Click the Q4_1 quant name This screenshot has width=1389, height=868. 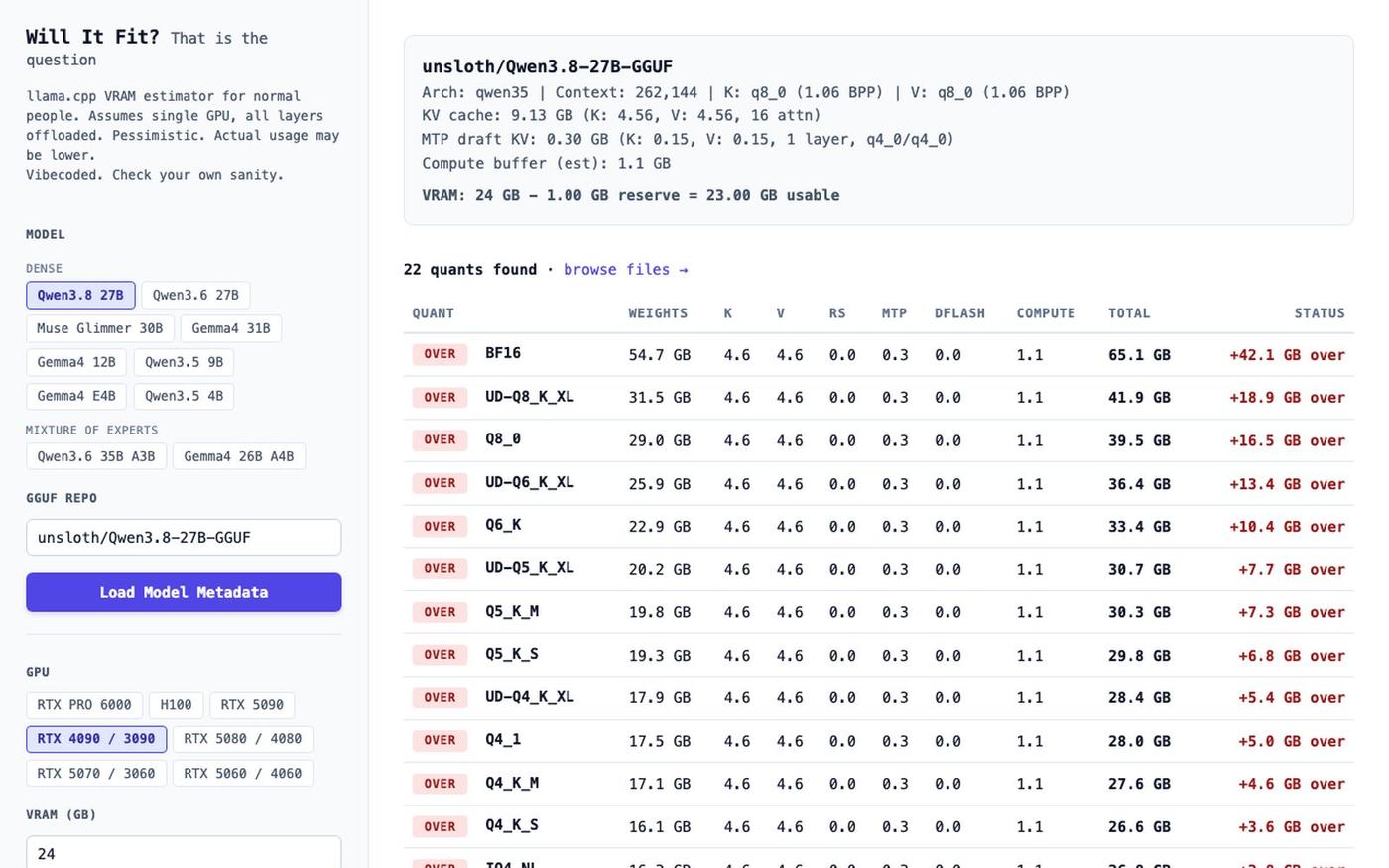503,739
